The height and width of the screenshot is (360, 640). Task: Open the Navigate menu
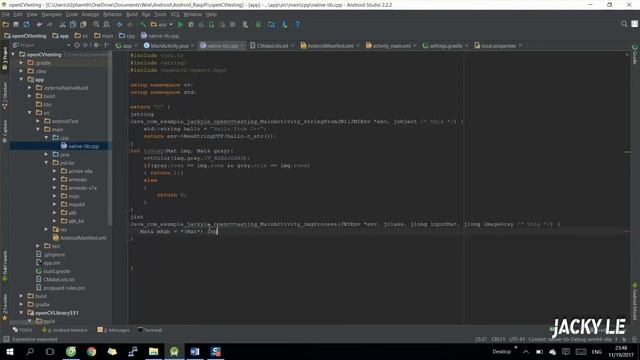pos(51,14)
